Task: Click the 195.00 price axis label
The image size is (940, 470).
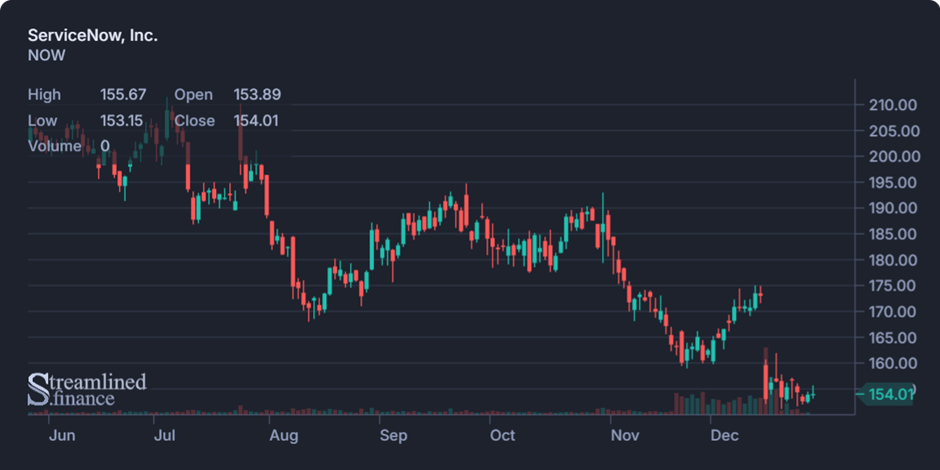Action: (x=894, y=182)
